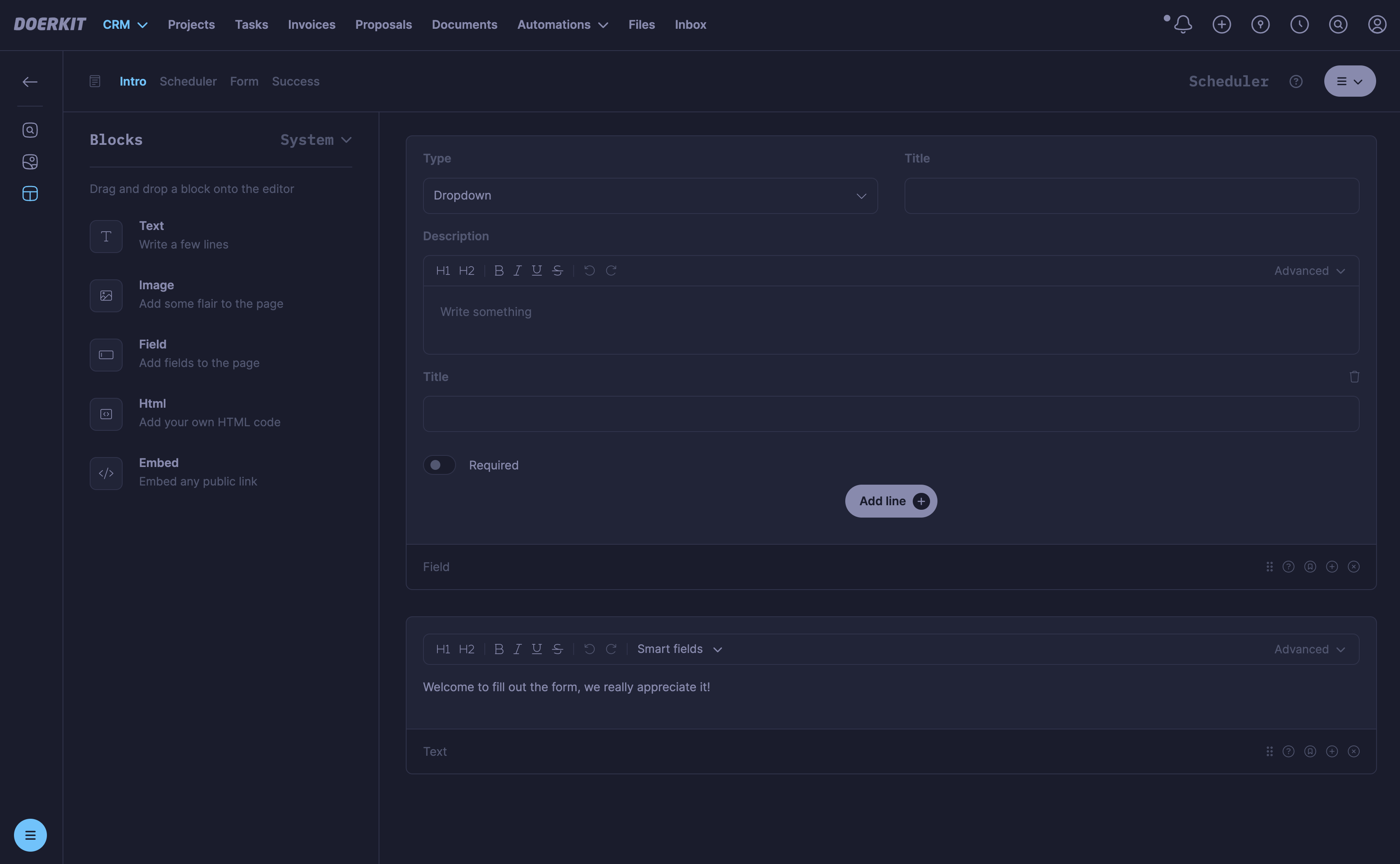Remove the Field block with the close icon
Image resolution: width=1400 pixels, height=864 pixels.
pos(1353,566)
